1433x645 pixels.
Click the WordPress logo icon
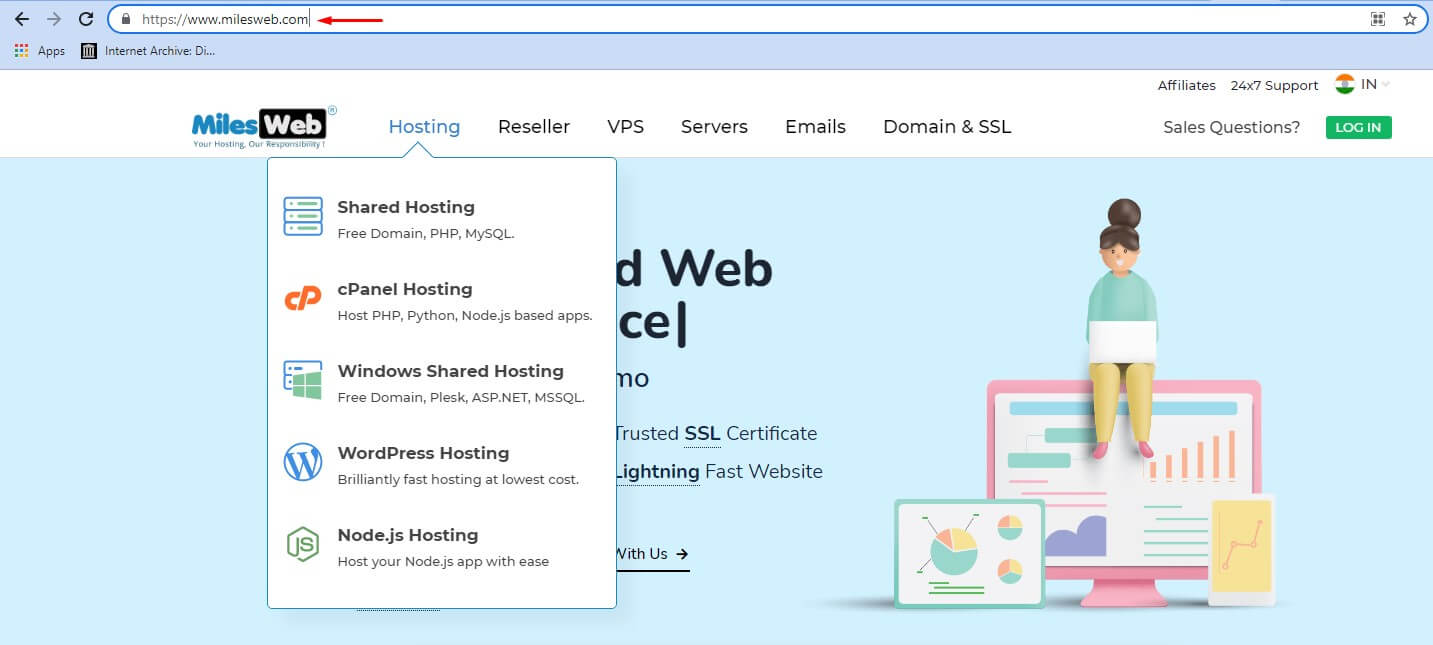coord(303,462)
